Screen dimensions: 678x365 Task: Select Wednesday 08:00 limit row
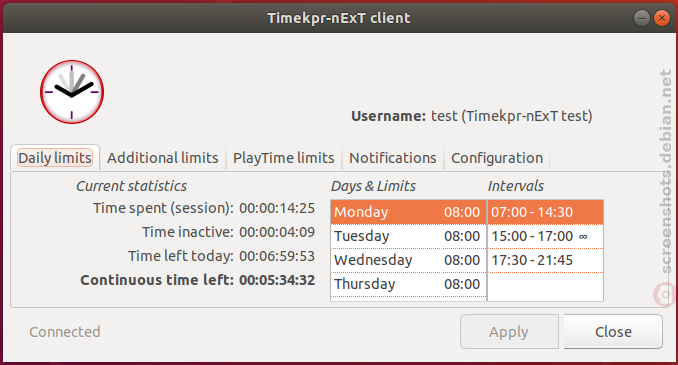coord(408,260)
